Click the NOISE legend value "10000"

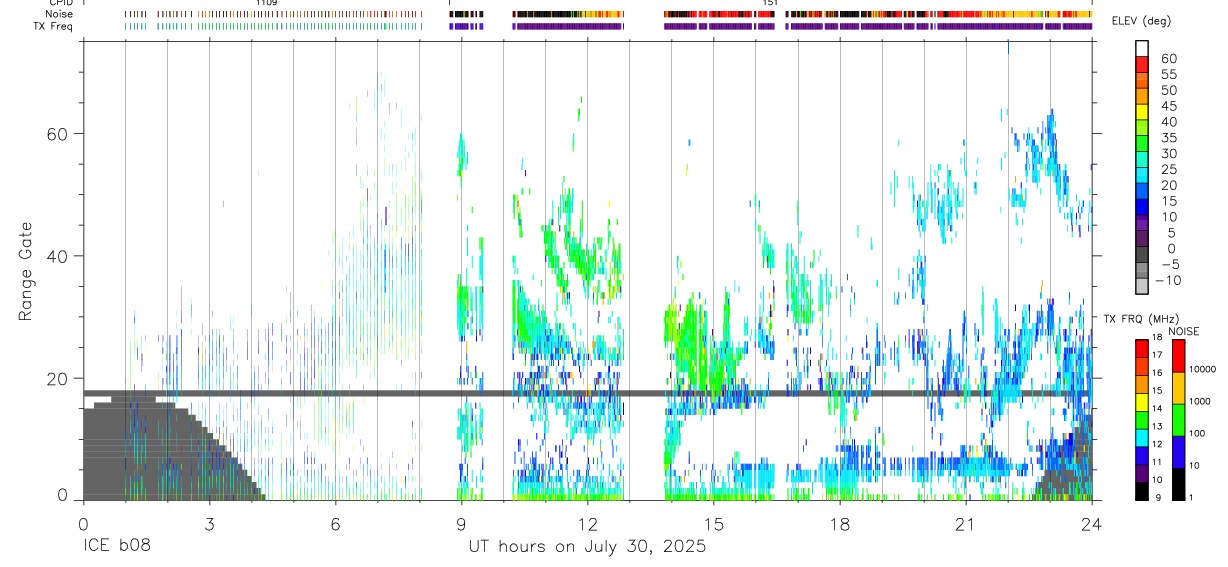click(x=1203, y=370)
